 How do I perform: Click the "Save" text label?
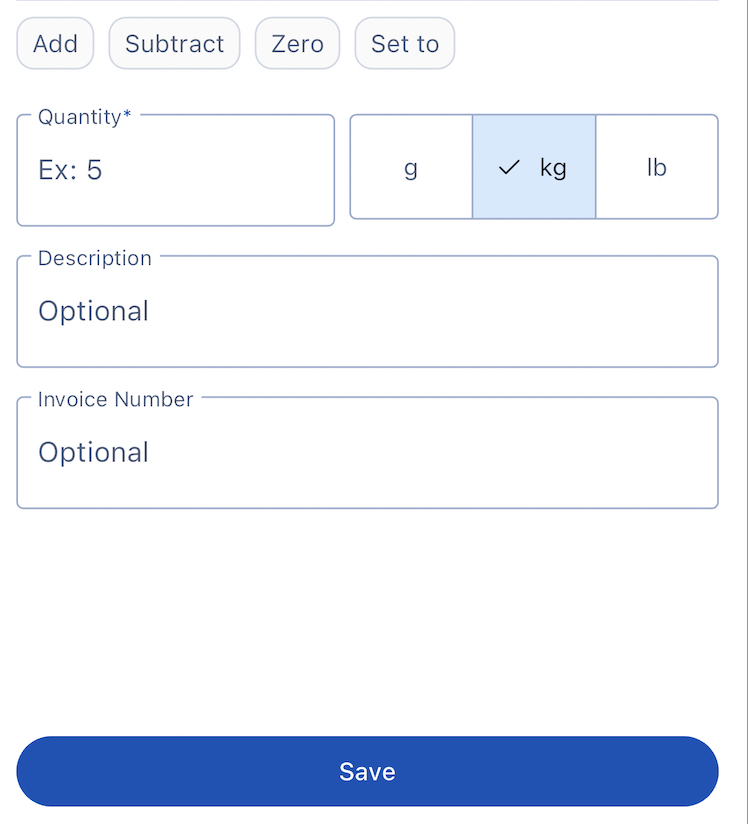pyautogui.click(x=367, y=772)
